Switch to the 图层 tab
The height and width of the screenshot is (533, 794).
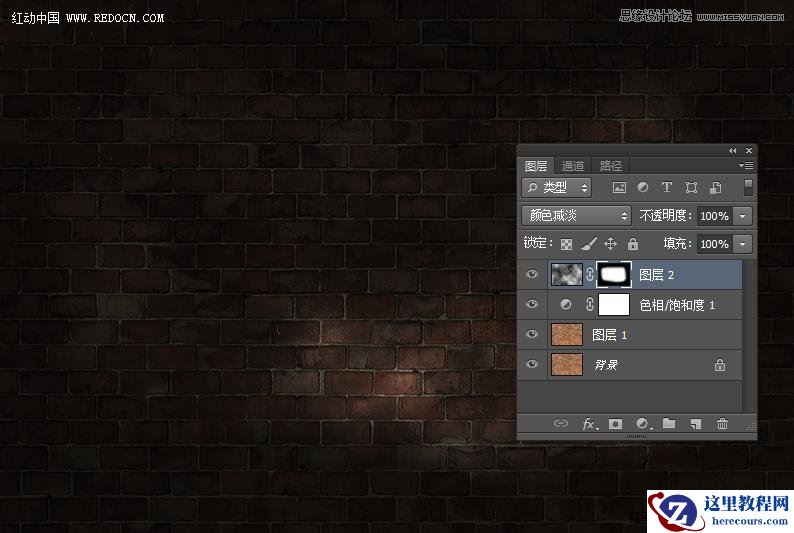[x=536, y=166]
